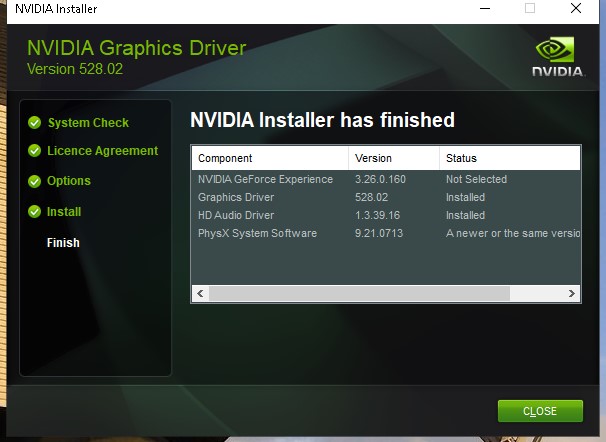Select the NVIDIA GeForce Experience row
This screenshot has height=442, width=606.
point(386,179)
